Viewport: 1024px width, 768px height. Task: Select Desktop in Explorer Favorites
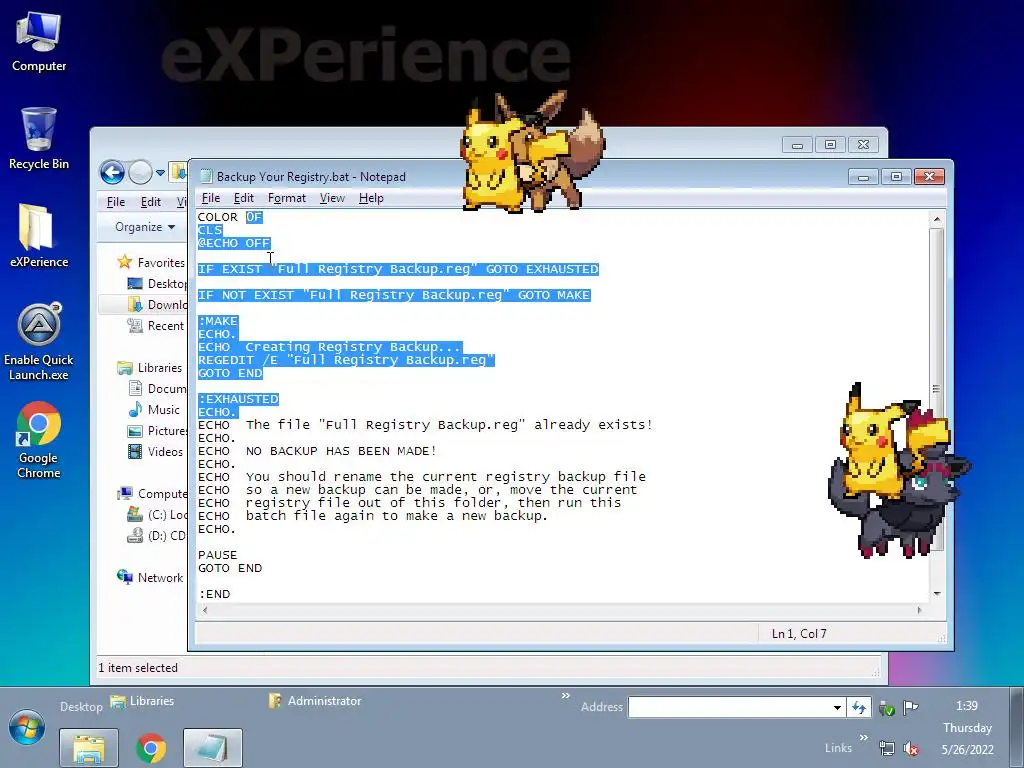pyautogui.click(x=157, y=283)
